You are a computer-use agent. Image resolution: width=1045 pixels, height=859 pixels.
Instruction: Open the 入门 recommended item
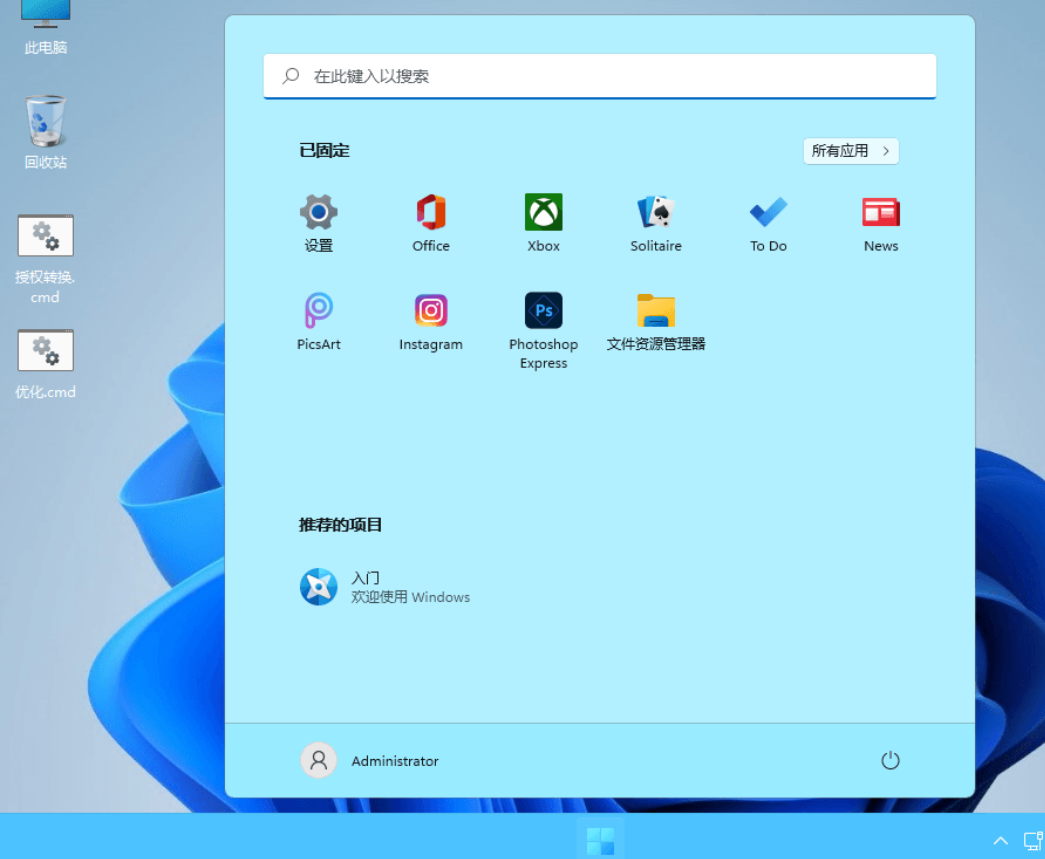(x=385, y=587)
